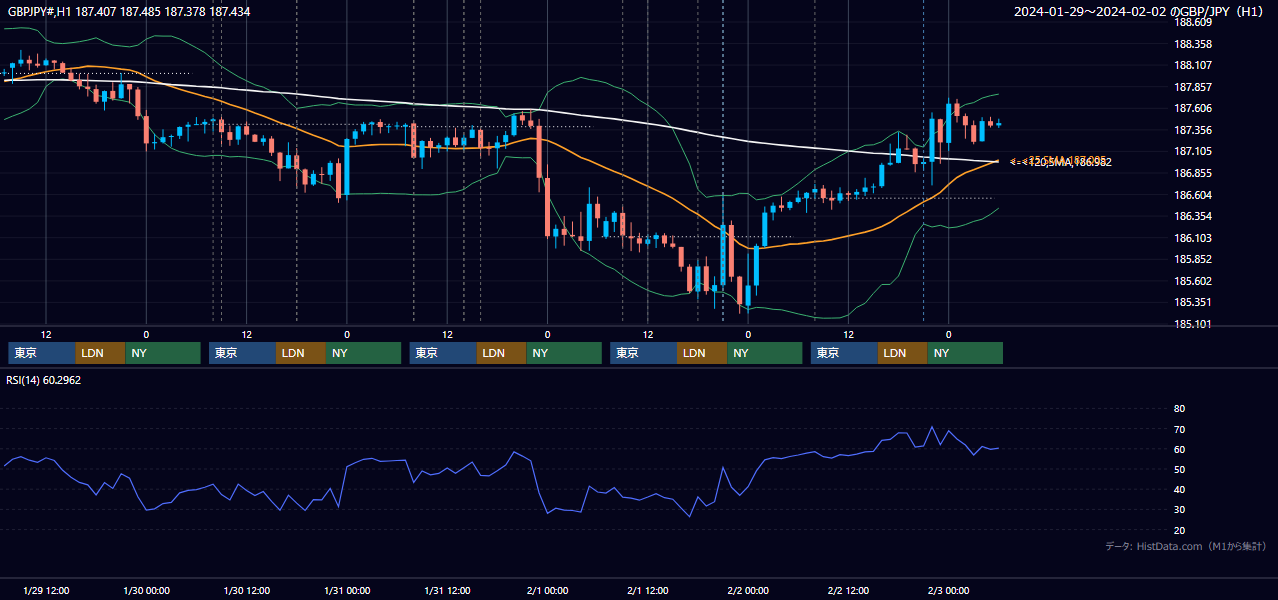Select the 187.606 price level label

pyautogui.click(x=1193, y=108)
